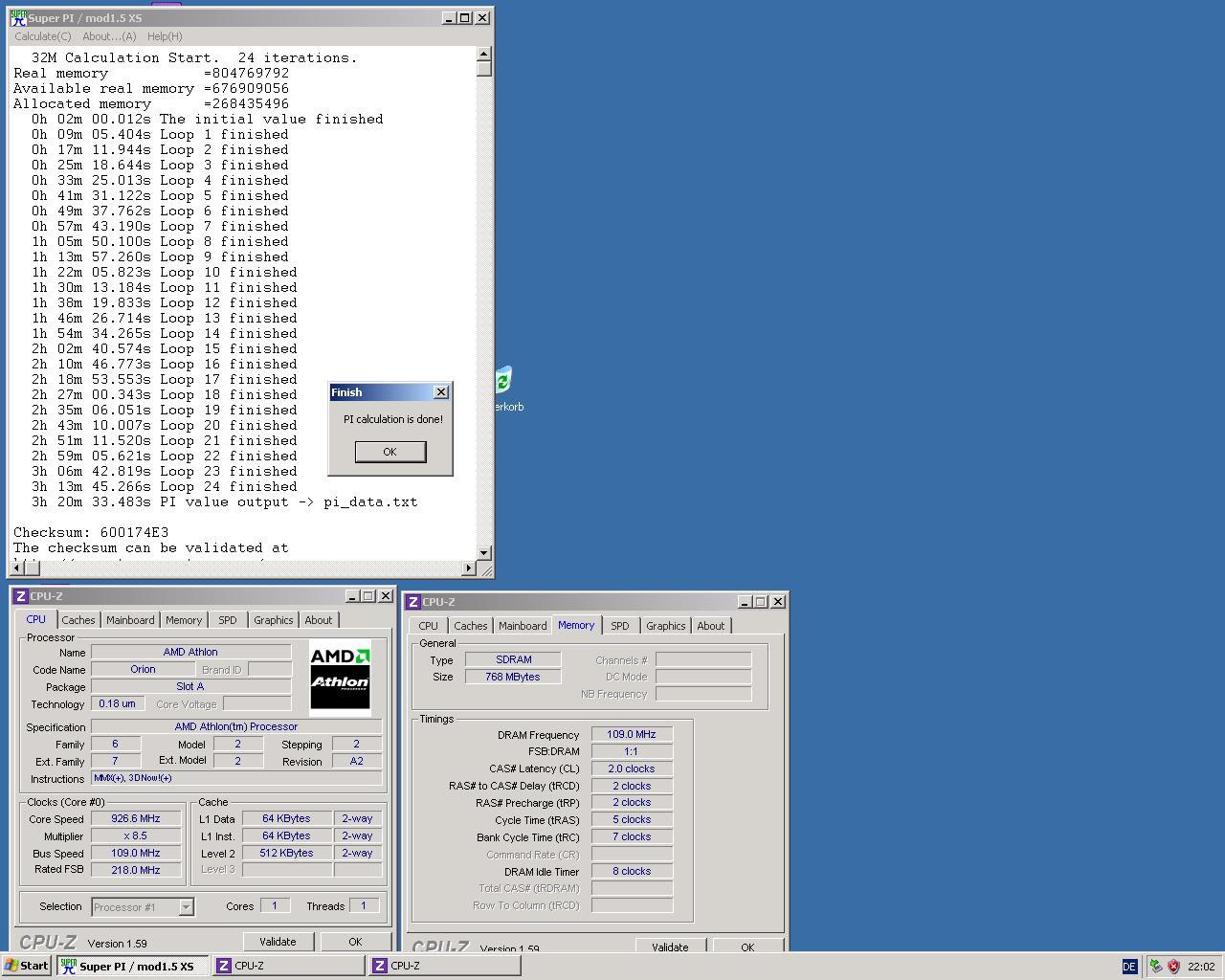Viewport: 1225px width, 980px height.
Task: Click the Loop 24 finished line
Action: click(x=165, y=486)
